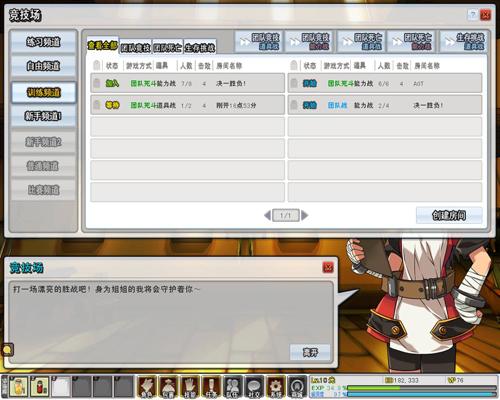Open the quest scroll icon in bottom bar
The image size is (500, 400).
click(x=211, y=387)
